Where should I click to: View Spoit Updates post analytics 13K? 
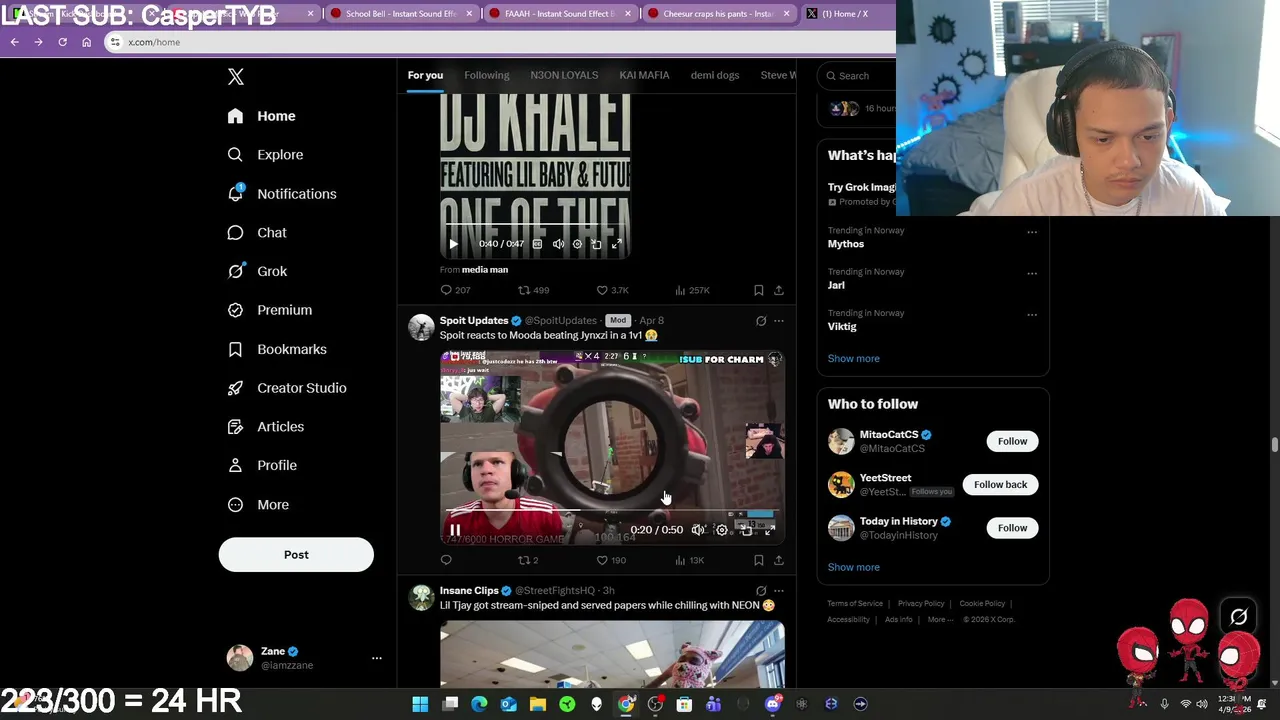click(689, 560)
